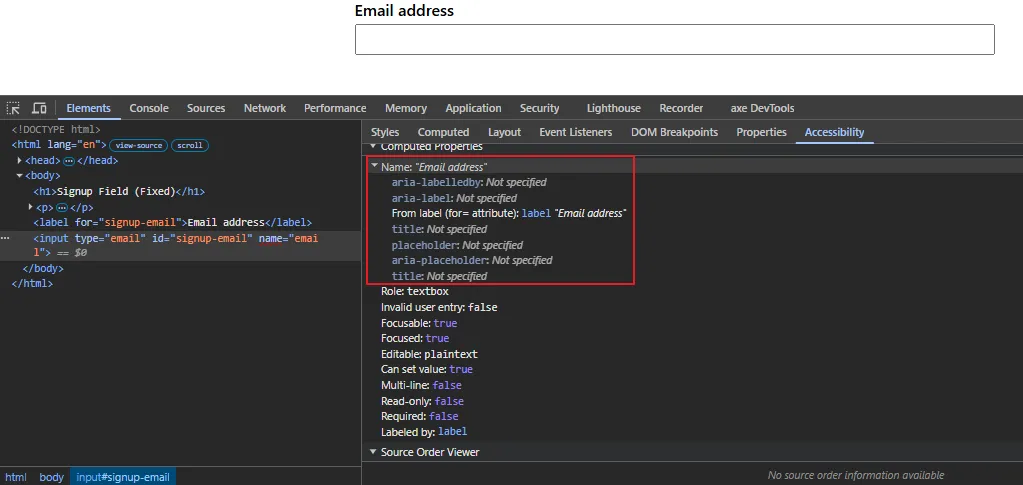This screenshot has height=485, width=1023.
Task: Switch to the Network tab
Action: click(x=265, y=108)
